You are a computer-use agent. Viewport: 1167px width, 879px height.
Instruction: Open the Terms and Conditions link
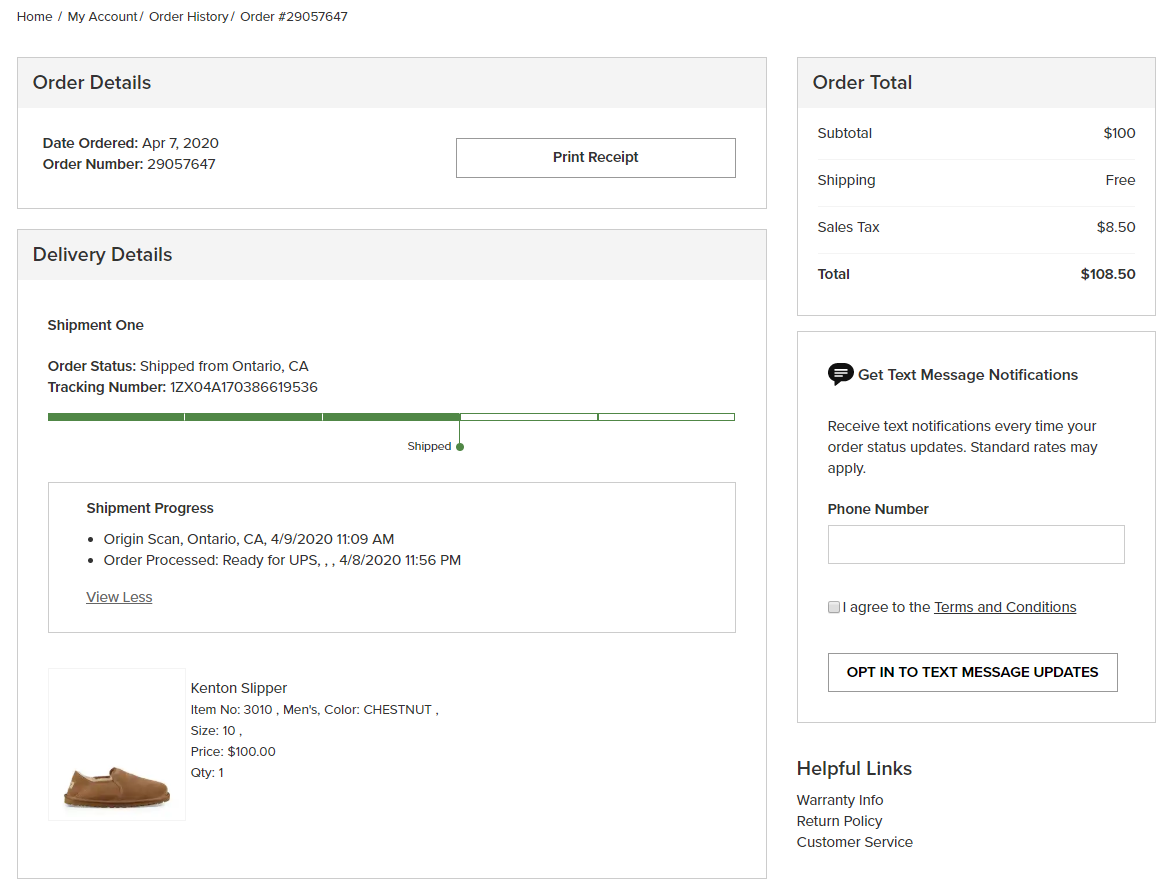1005,607
